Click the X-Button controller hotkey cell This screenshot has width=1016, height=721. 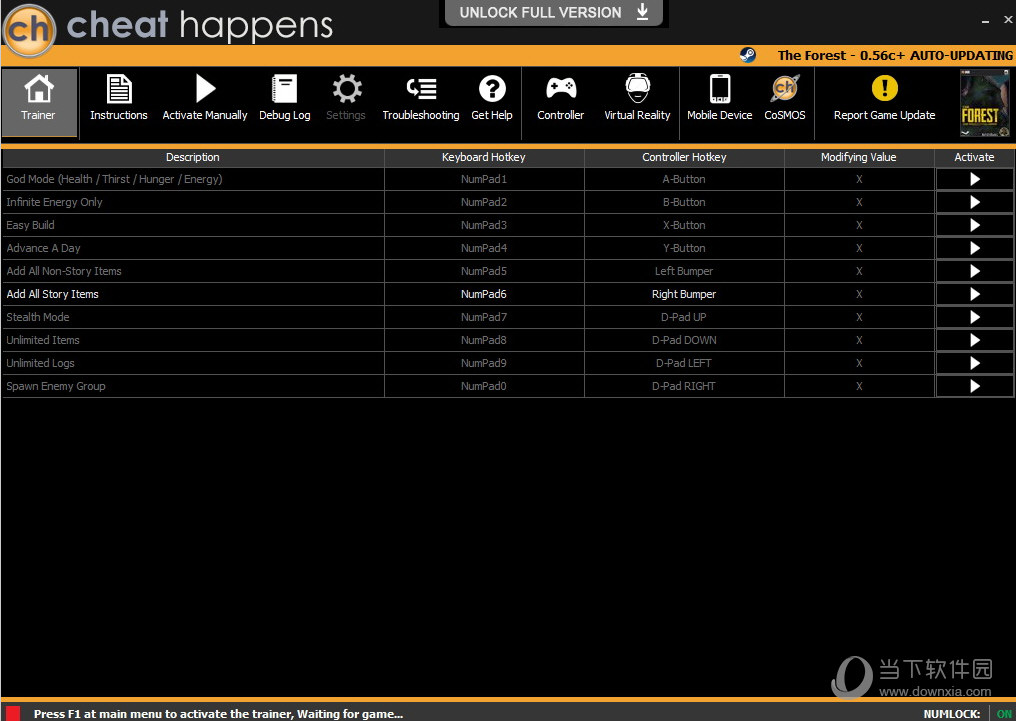[x=684, y=225]
